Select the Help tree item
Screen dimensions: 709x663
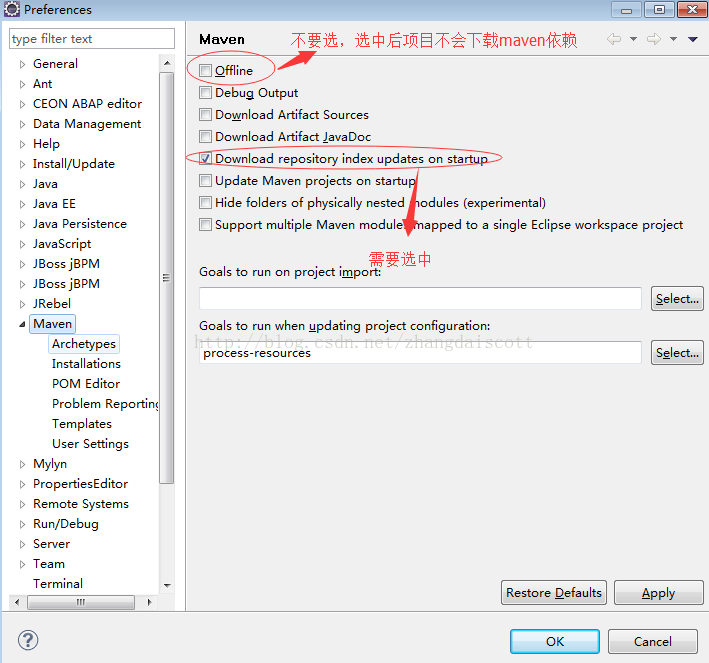pyautogui.click(x=46, y=144)
